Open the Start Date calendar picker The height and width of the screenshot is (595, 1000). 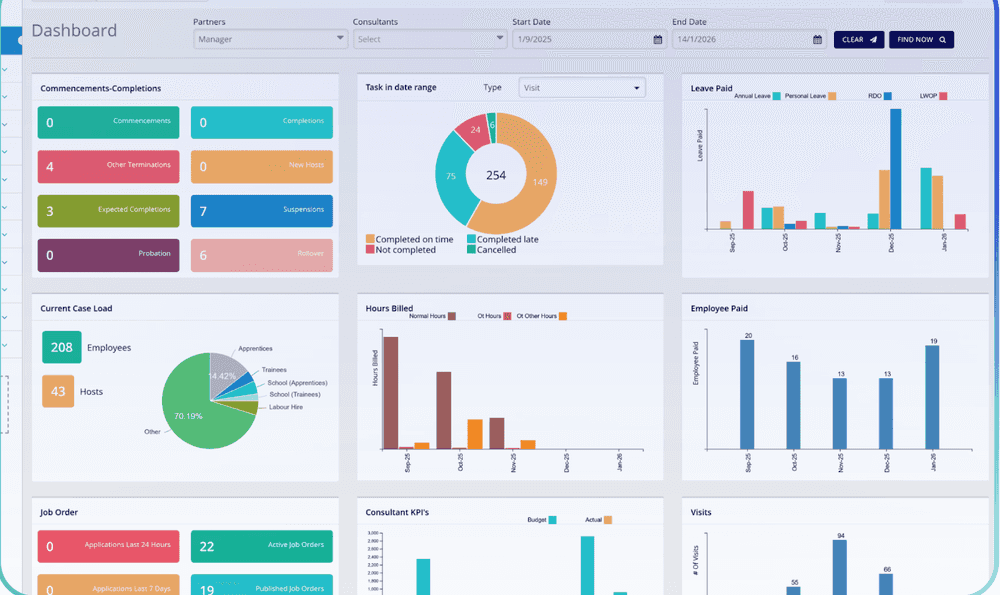pyautogui.click(x=658, y=40)
